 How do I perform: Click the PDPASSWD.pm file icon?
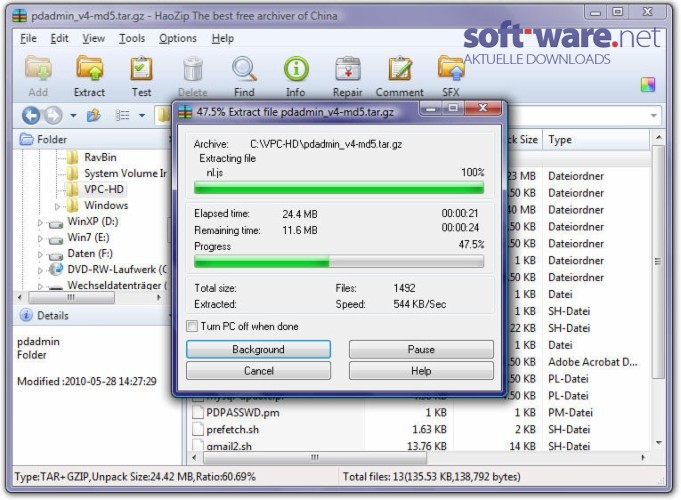click(x=198, y=412)
